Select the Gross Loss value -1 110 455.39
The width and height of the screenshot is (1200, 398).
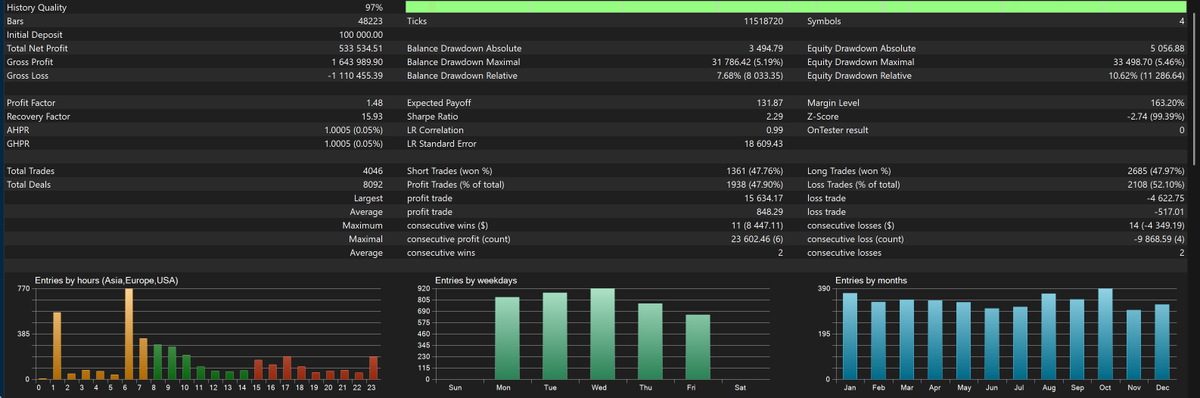coord(356,76)
